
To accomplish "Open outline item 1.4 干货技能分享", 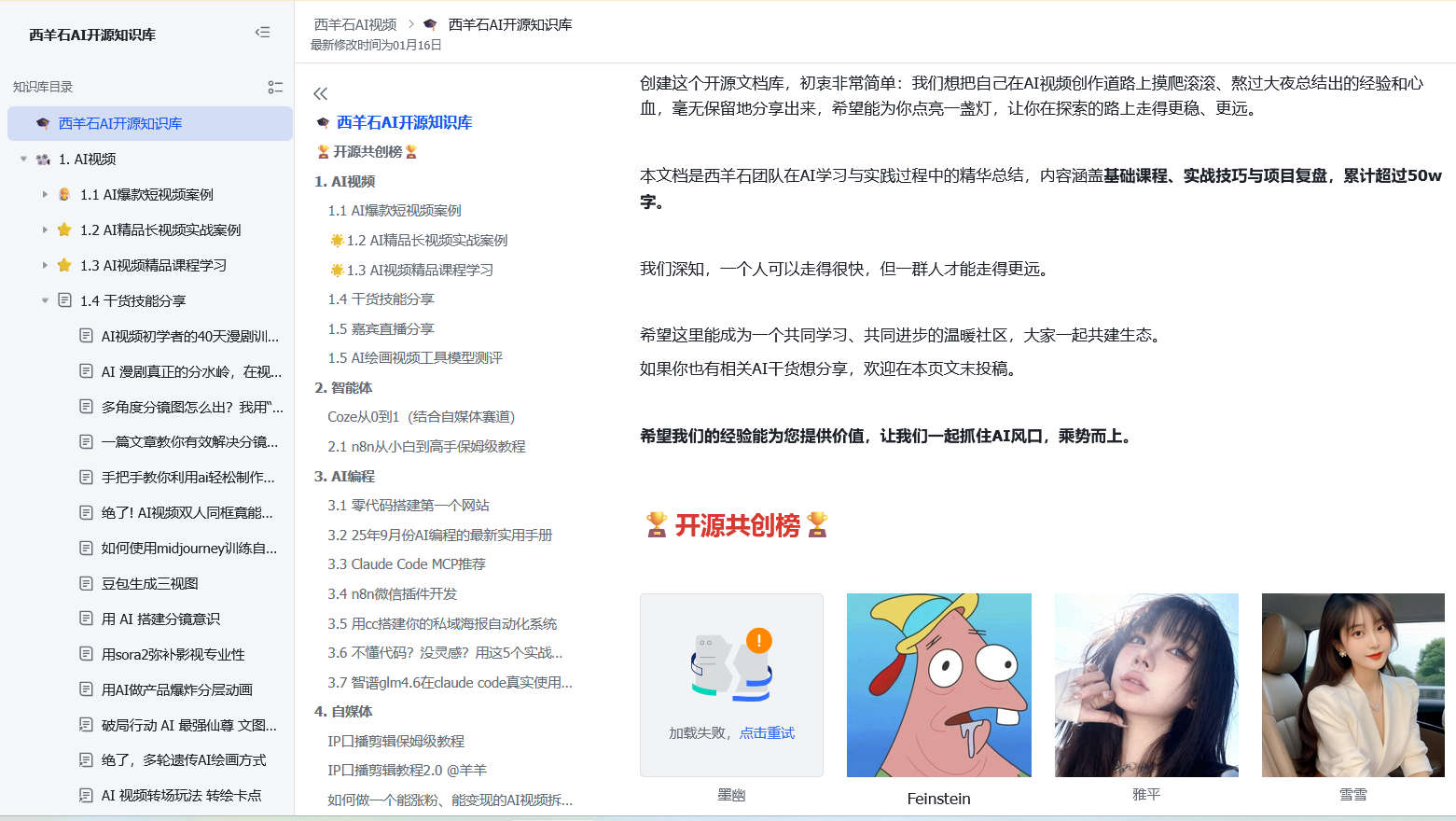I will (381, 299).
